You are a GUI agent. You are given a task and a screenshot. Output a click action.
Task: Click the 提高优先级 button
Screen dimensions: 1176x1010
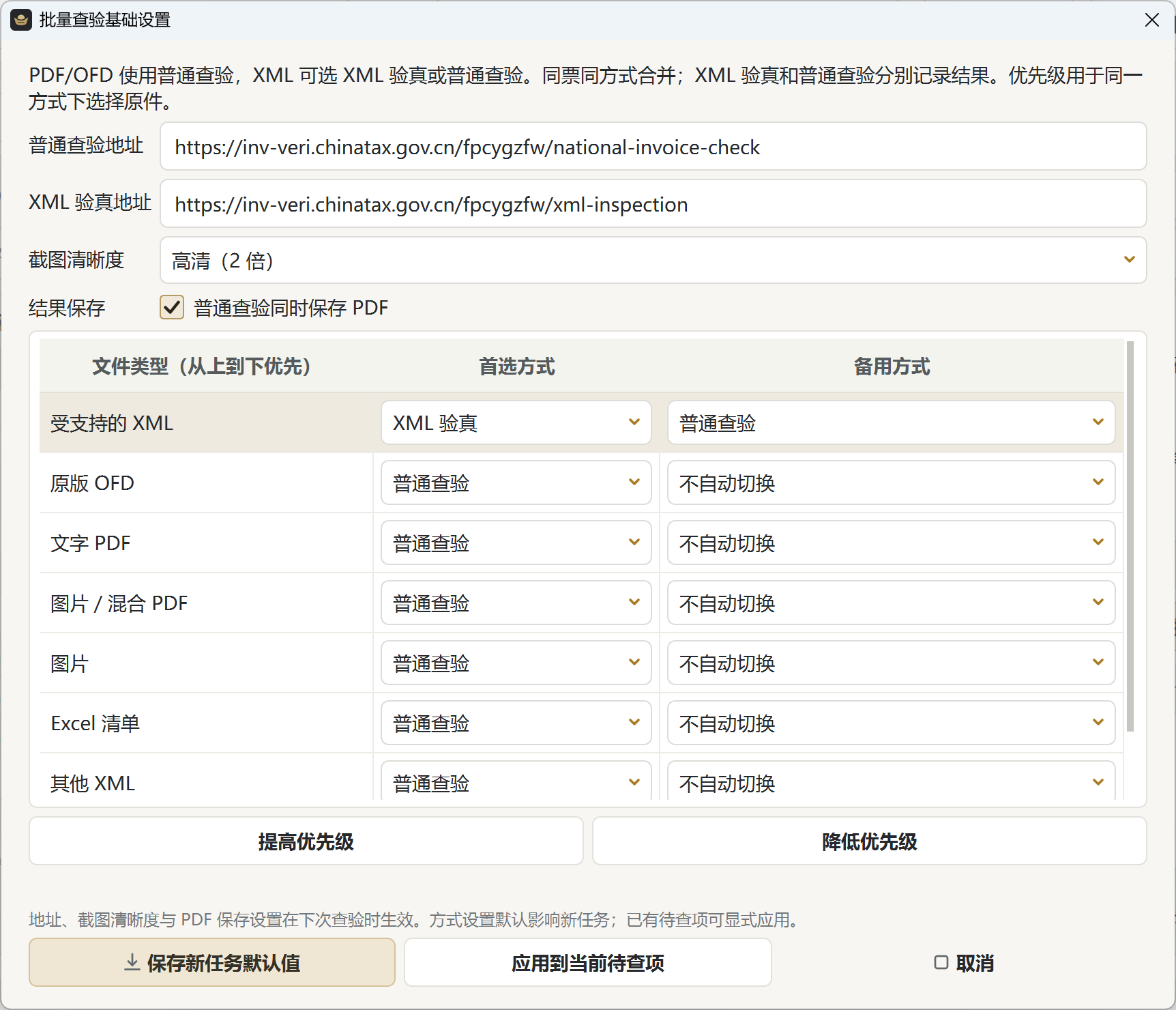tap(306, 841)
